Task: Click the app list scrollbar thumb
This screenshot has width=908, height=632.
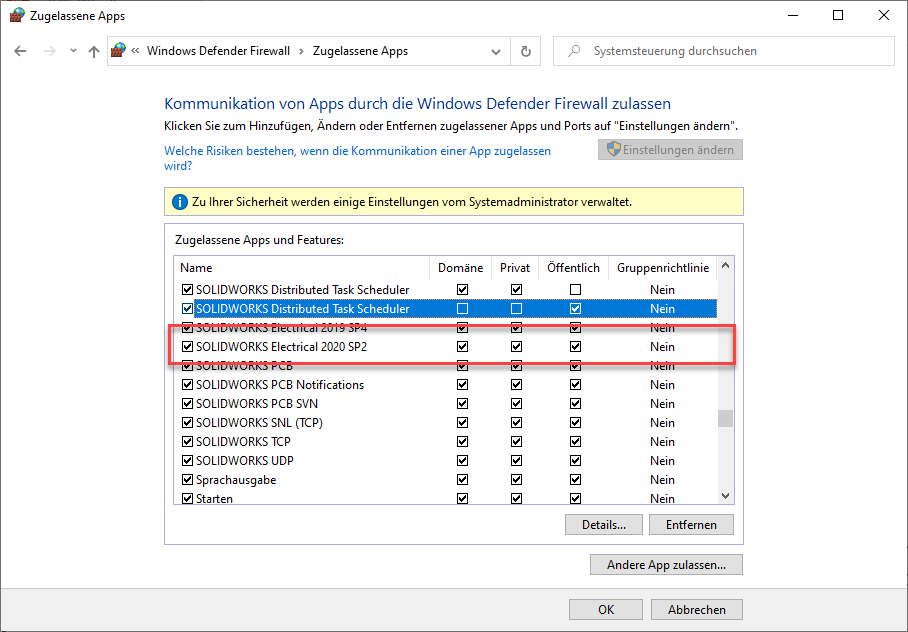Action: point(725,418)
